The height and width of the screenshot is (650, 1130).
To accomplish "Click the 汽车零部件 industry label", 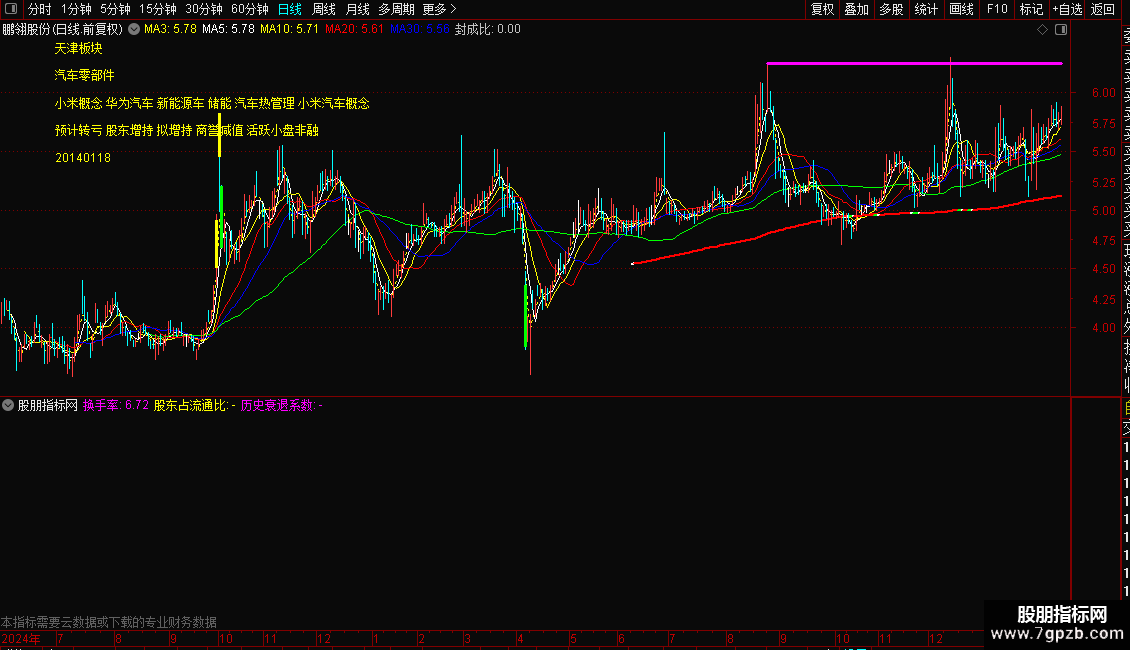I will coord(84,75).
